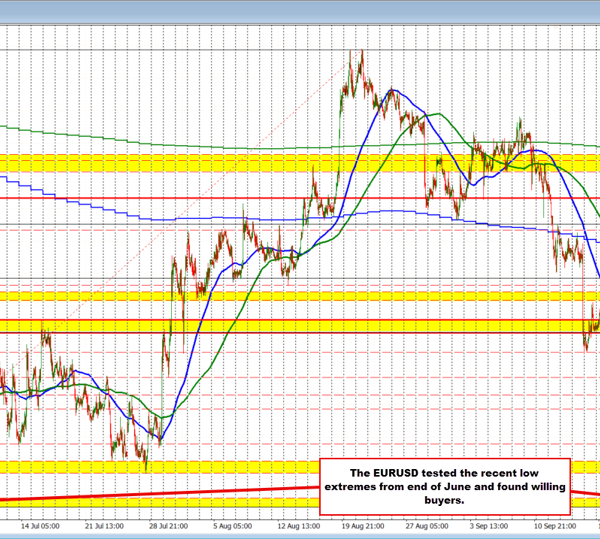Select the 'EURUSD tested the recent low' text note
The width and height of the screenshot is (600, 539).
445,487
